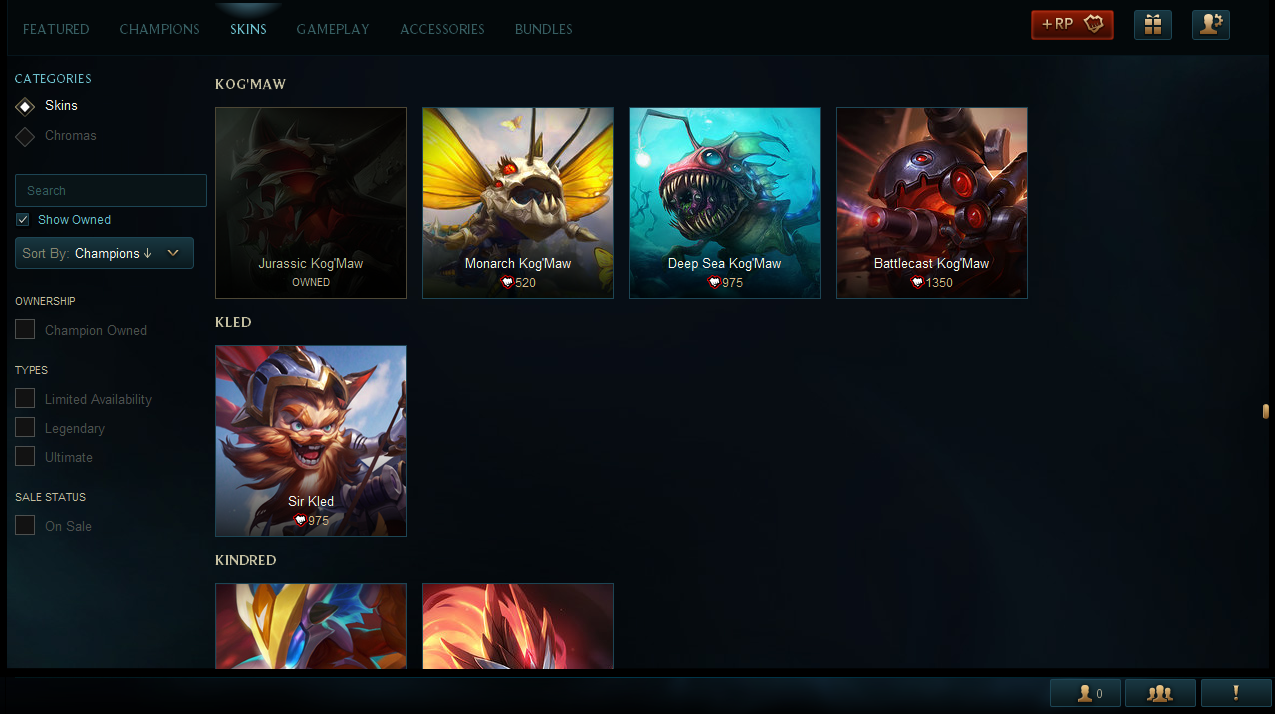Open the gift box icon in header
Screen dimensions: 1275x714
tap(1153, 25)
